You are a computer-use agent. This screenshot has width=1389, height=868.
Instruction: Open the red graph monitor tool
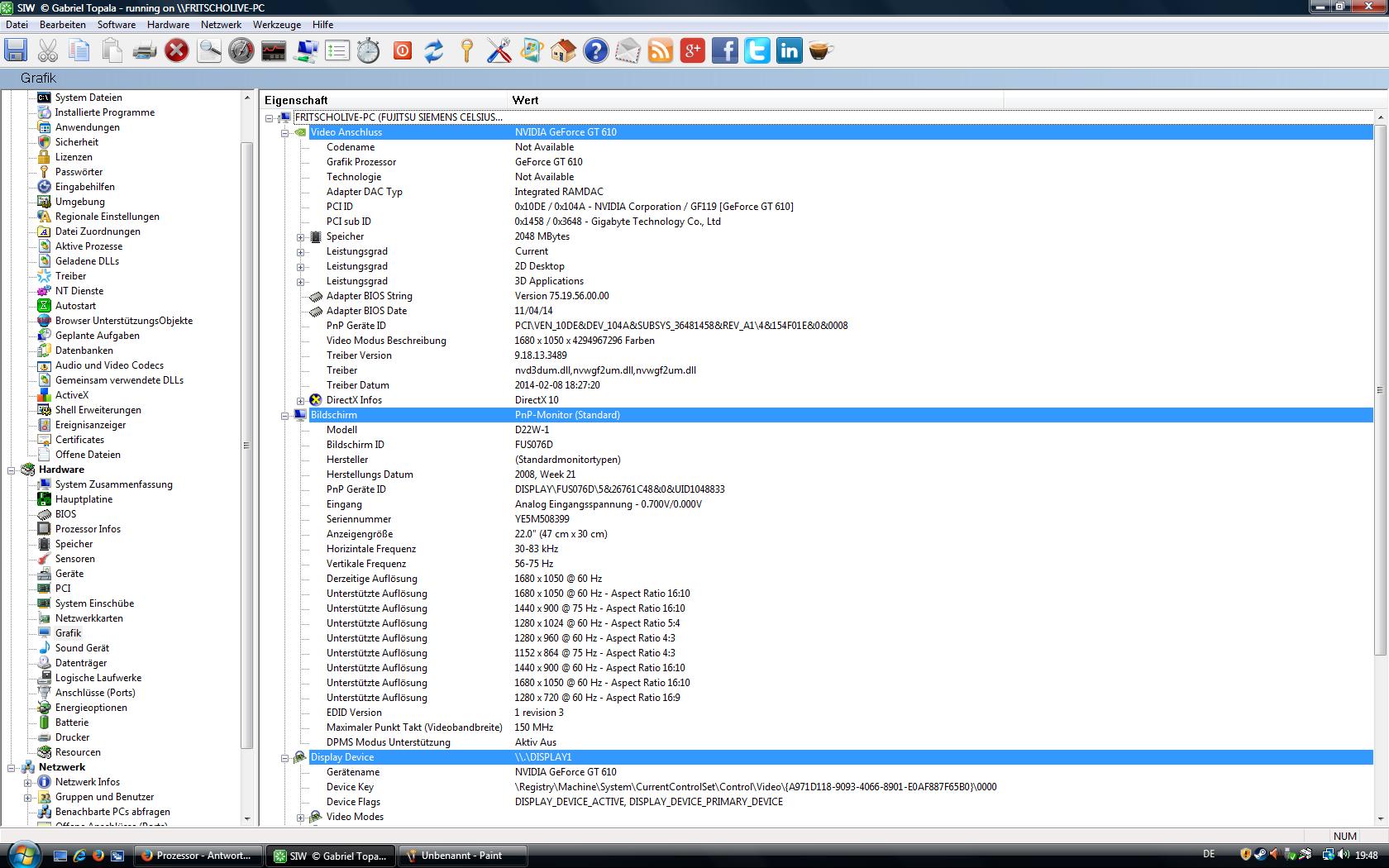pos(274,50)
